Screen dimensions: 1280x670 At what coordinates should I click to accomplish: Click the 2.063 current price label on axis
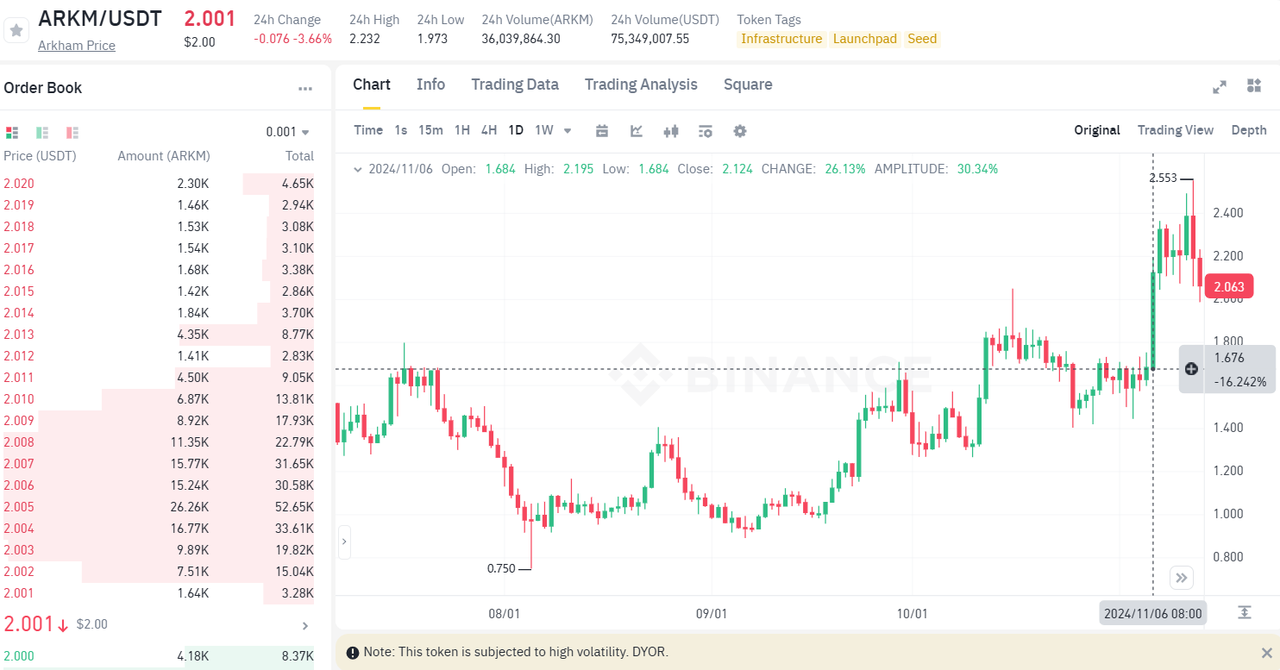[1229, 287]
